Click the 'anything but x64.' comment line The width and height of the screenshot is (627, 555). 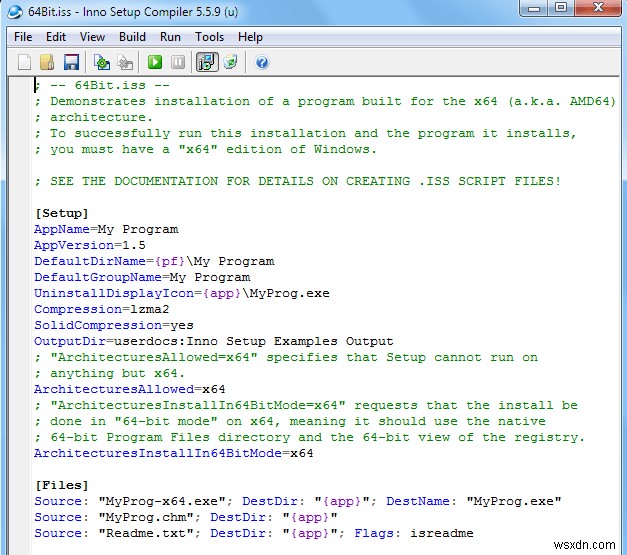coord(110,373)
